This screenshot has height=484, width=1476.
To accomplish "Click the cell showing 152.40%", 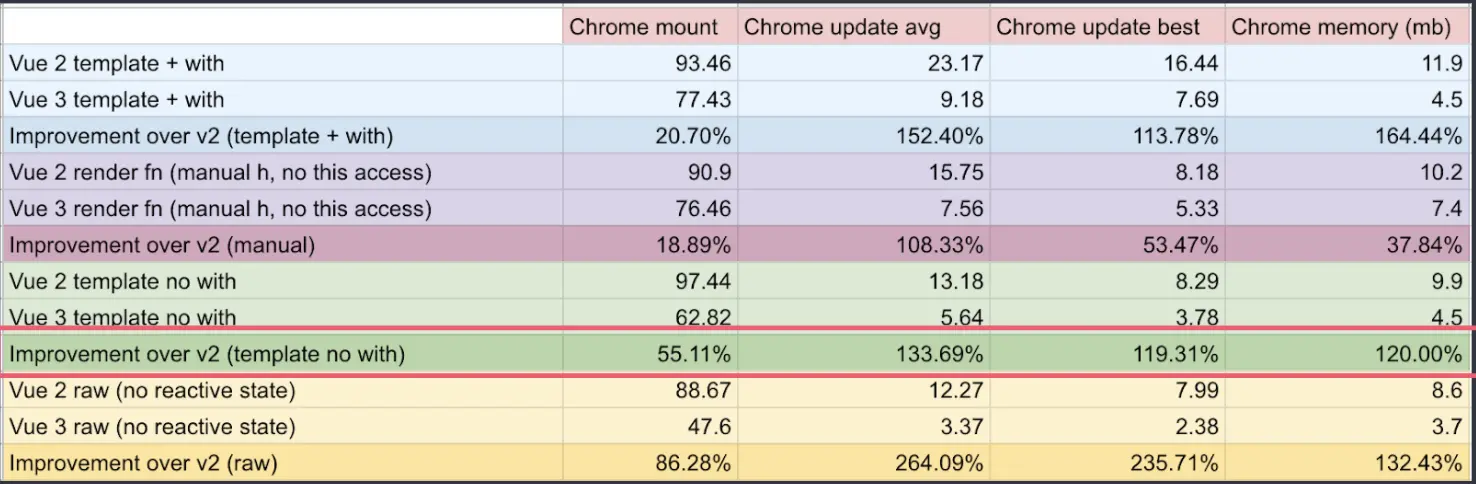I will coord(863,136).
